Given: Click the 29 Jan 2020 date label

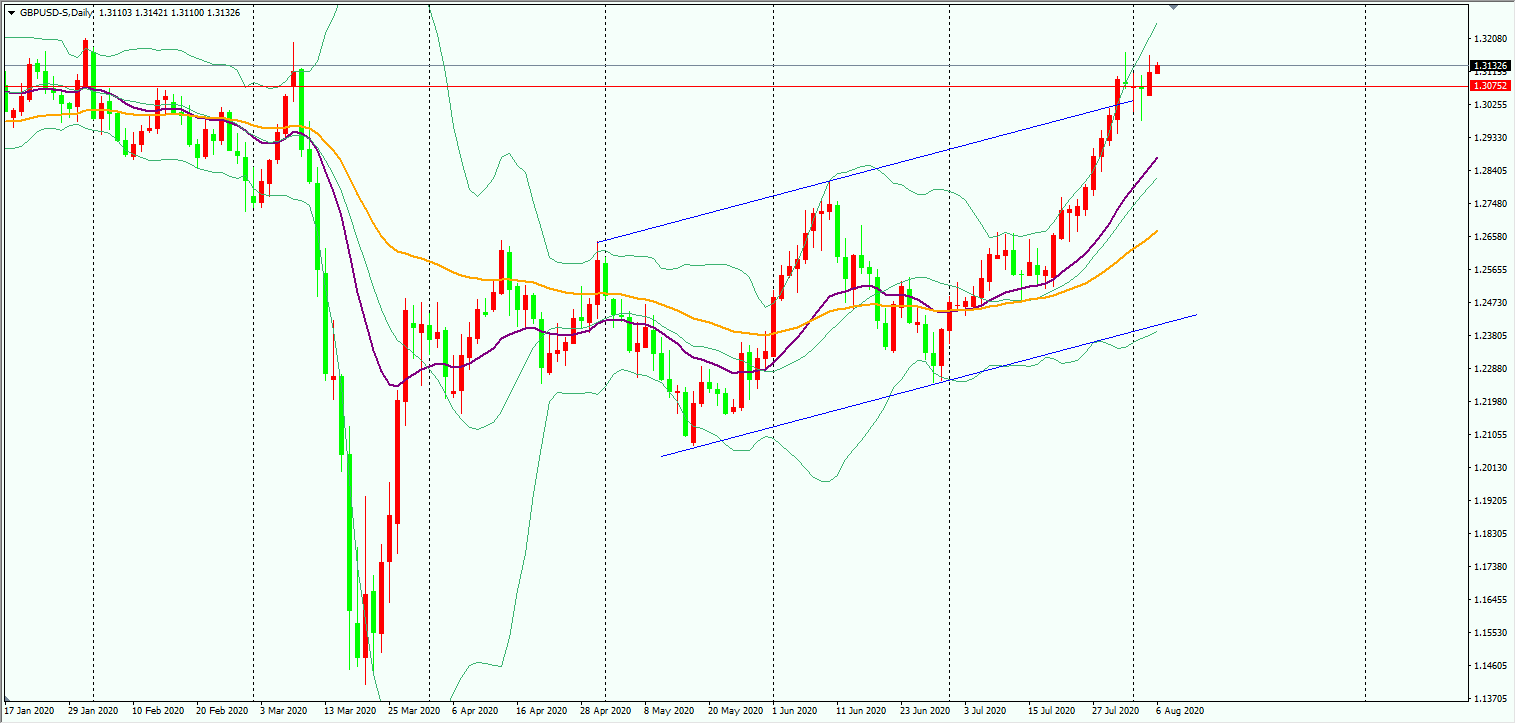Looking at the screenshot, I should (x=94, y=711).
